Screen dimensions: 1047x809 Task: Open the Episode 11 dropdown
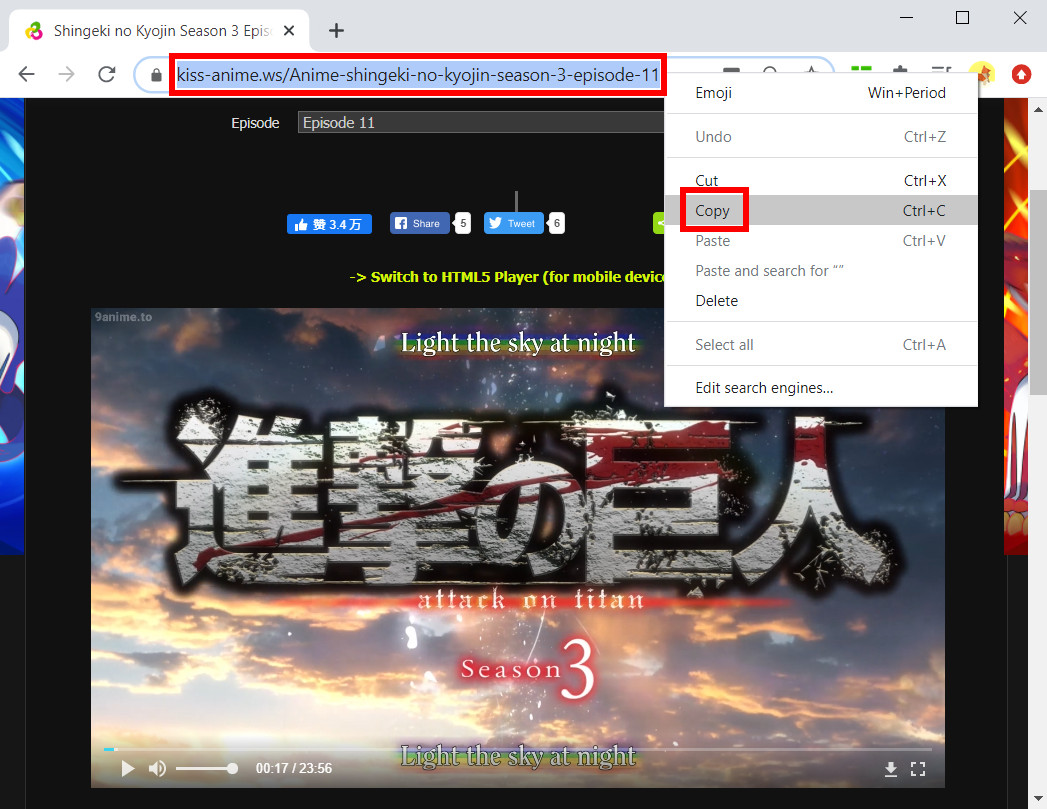pos(481,123)
